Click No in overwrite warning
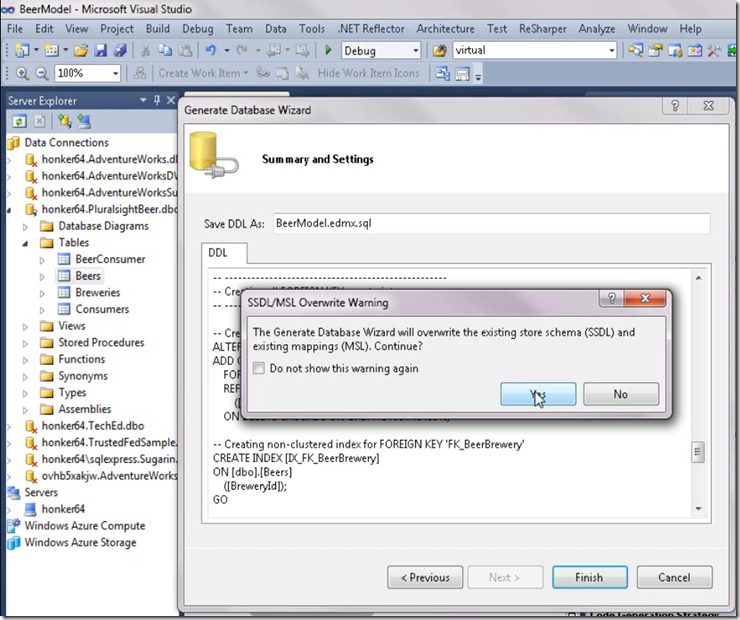The width and height of the screenshot is (740, 620). 621,394
